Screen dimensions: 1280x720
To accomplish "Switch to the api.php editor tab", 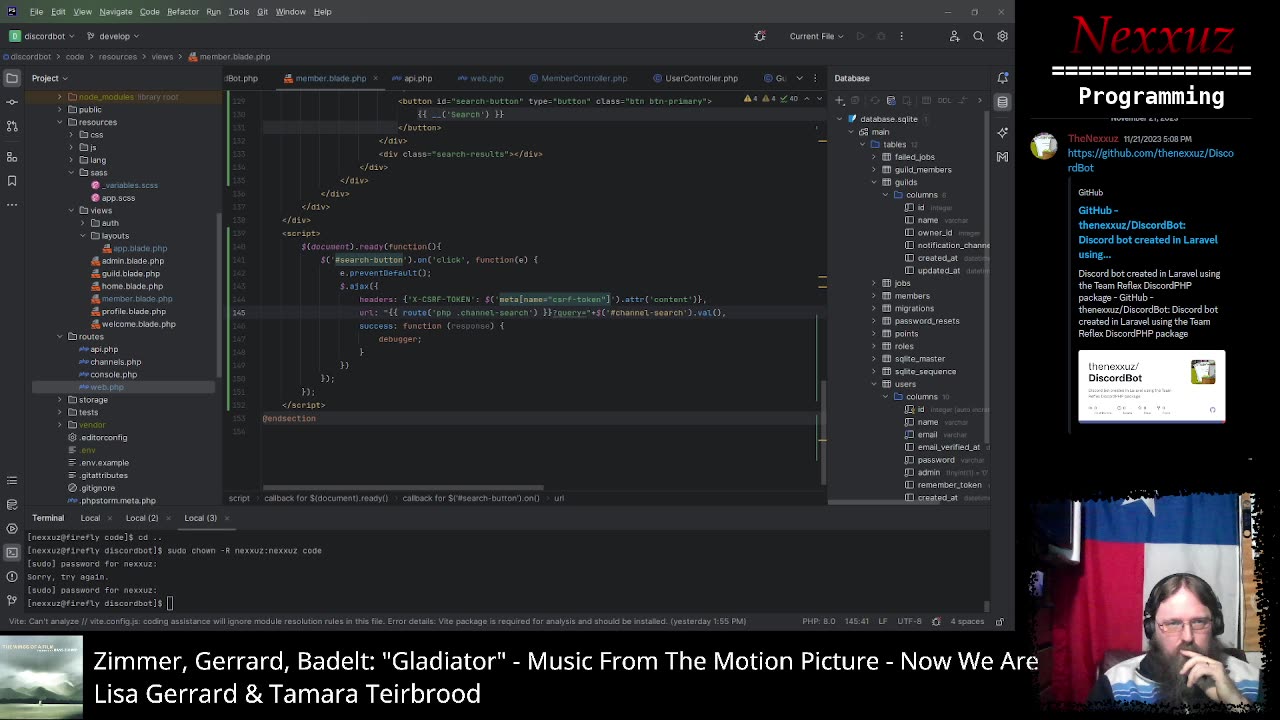I will [x=412, y=78].
